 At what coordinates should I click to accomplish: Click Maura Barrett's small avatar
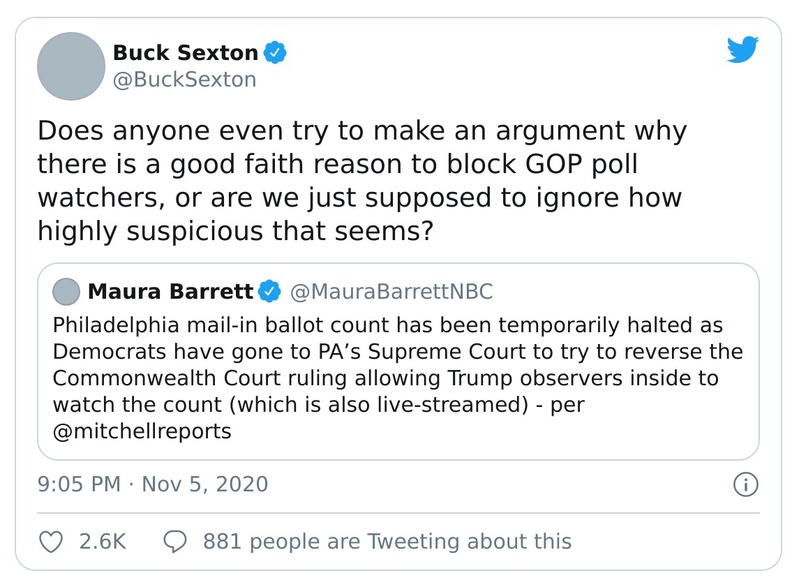[65, 292]
